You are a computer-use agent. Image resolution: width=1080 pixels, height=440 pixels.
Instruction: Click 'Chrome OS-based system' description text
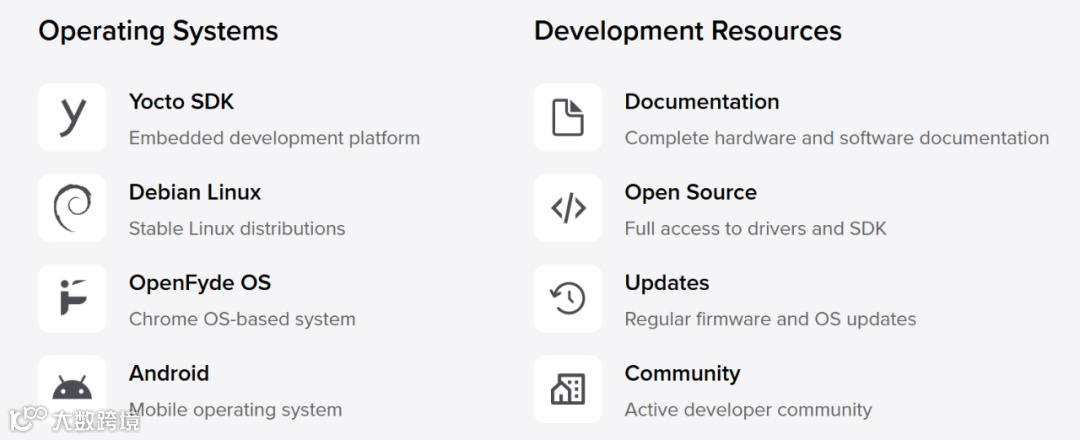242,319
